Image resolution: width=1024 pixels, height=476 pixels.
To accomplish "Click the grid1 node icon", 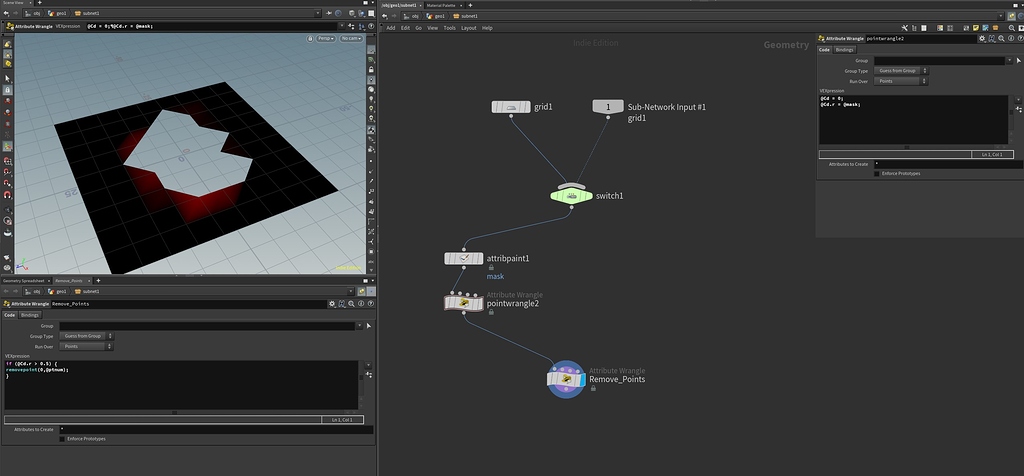I will click(511, 107).
